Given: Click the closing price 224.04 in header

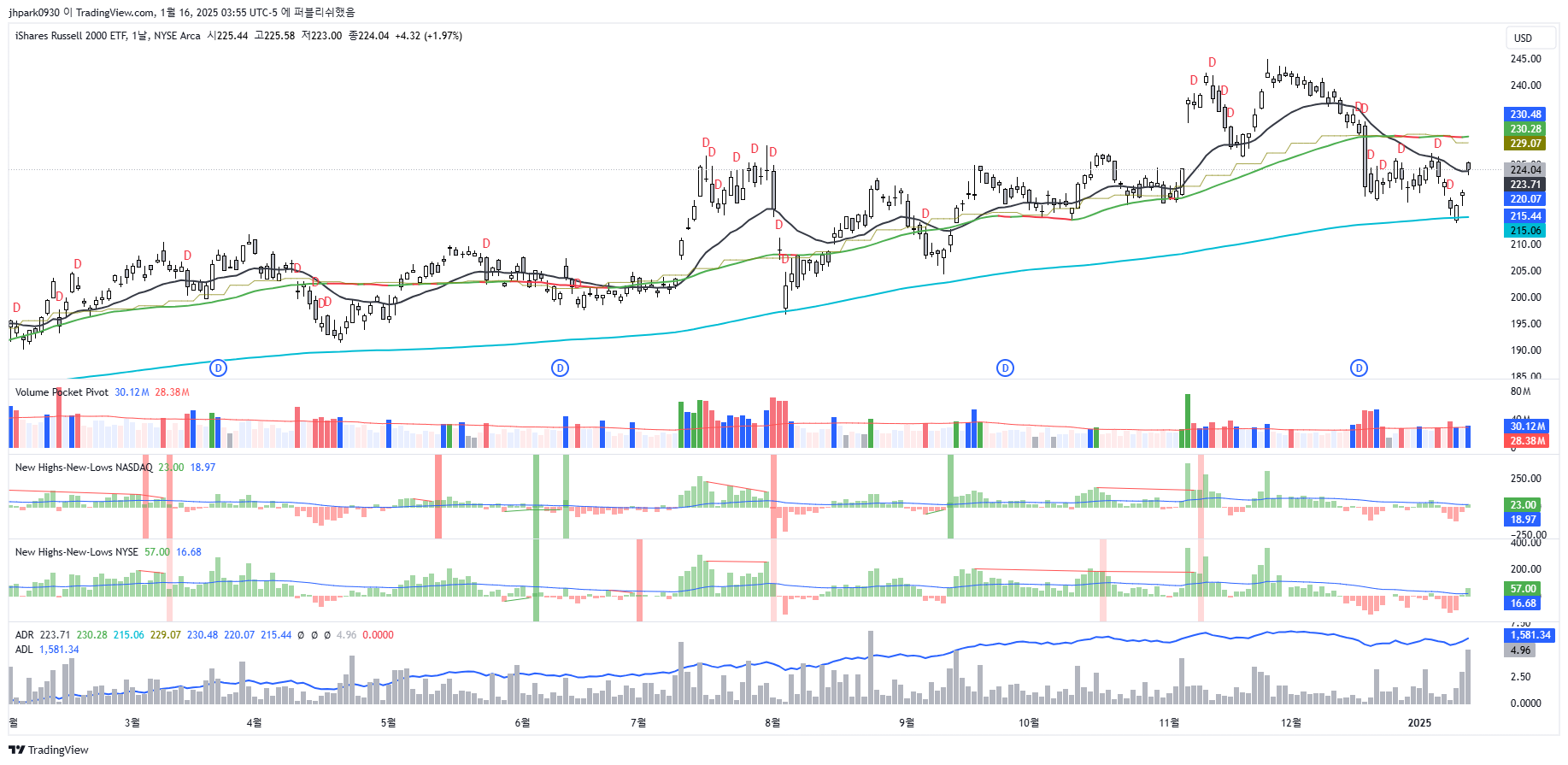Looking at the screenshot, I should coord(373,36).
